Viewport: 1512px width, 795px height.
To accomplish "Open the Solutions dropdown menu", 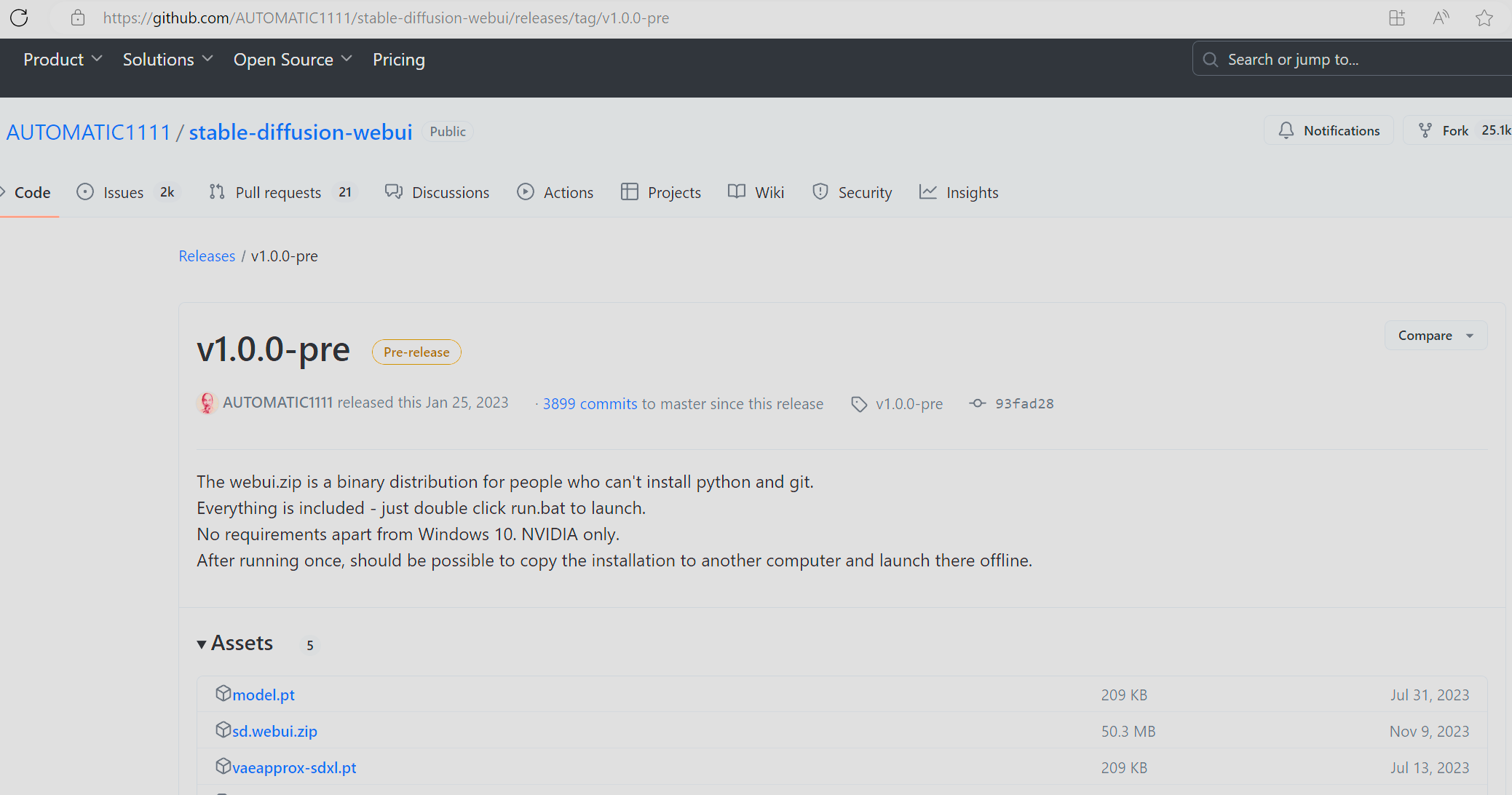I will [x=167, y=60].
